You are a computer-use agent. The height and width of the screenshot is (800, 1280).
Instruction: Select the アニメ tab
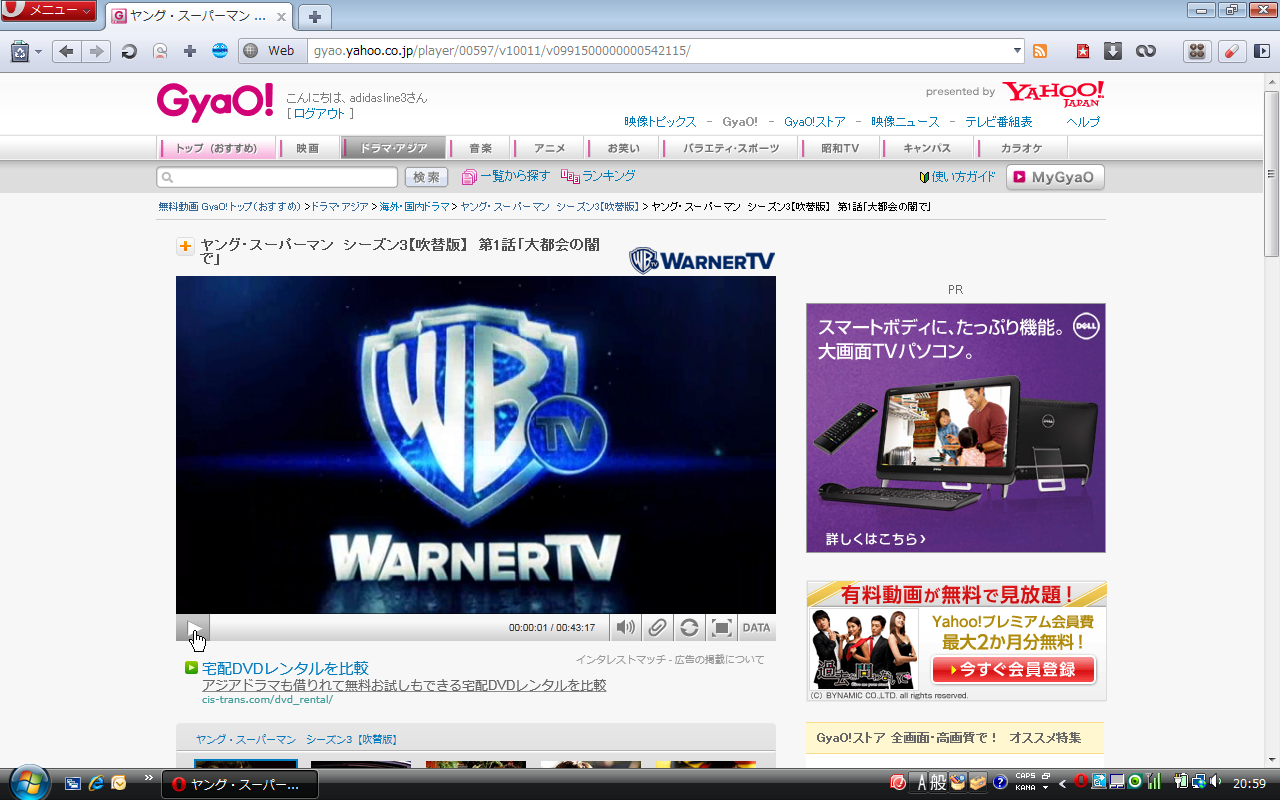pyautogui.click(x=549, y=148)
